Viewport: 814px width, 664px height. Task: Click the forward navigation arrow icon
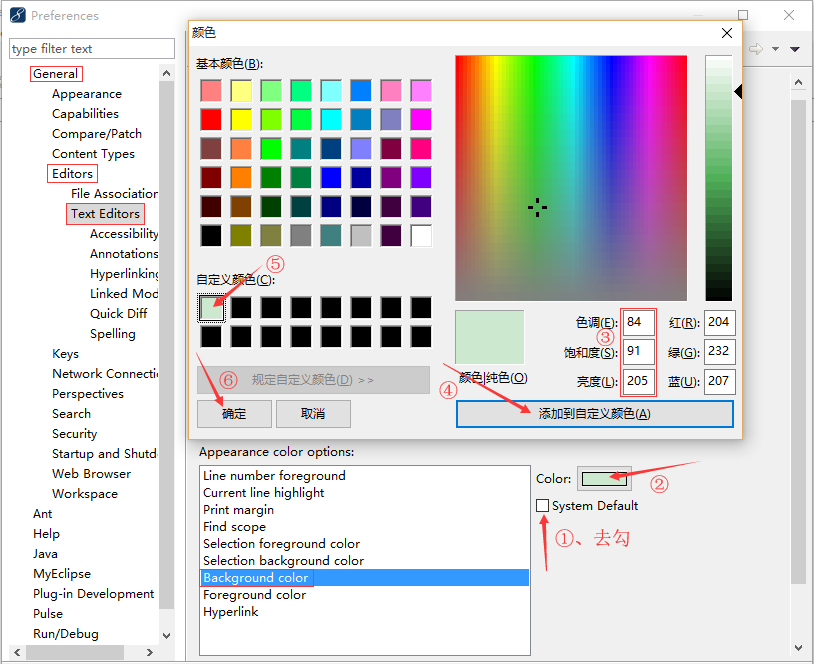coord(756,49)
